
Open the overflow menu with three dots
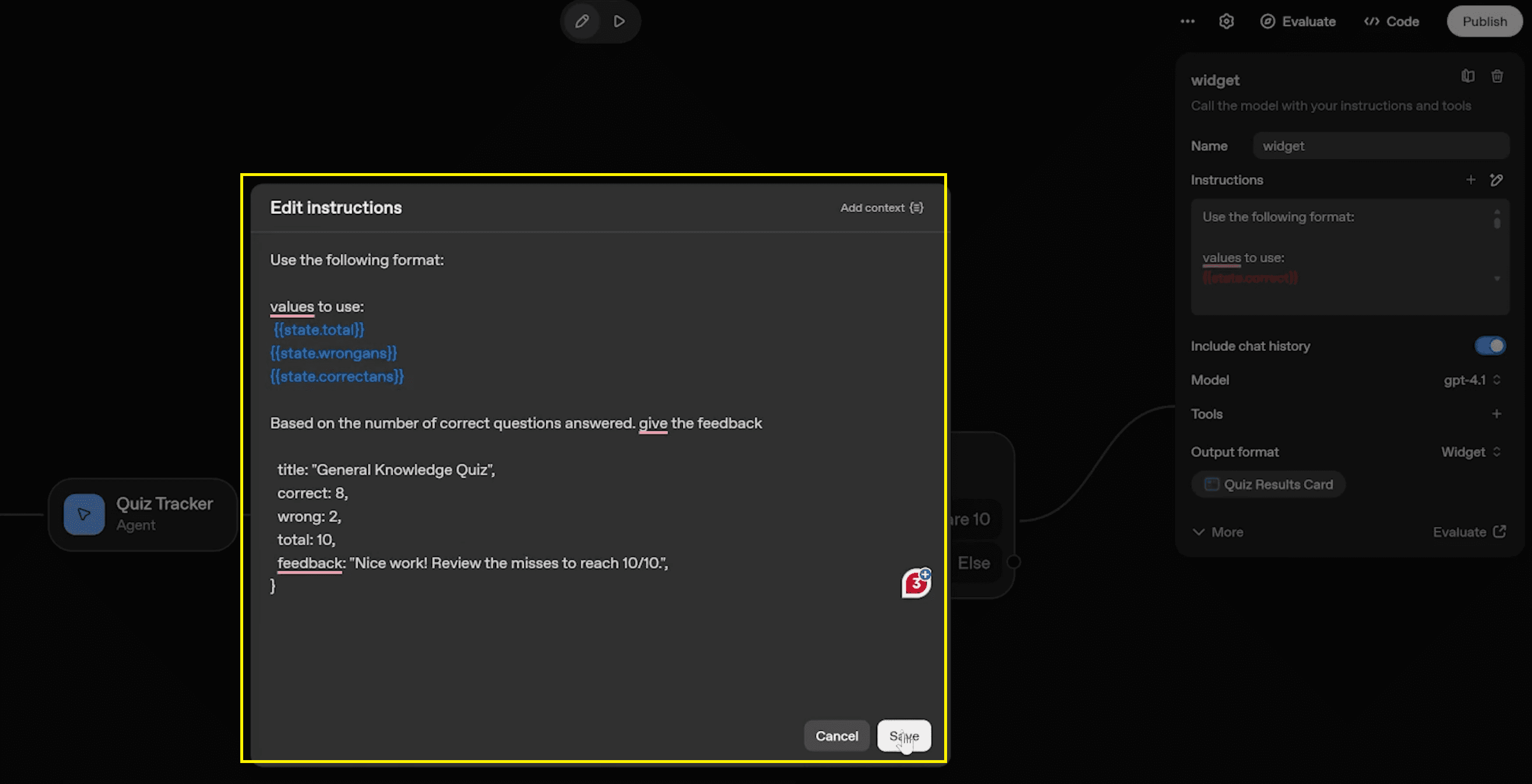click(x=1187, y=22)
